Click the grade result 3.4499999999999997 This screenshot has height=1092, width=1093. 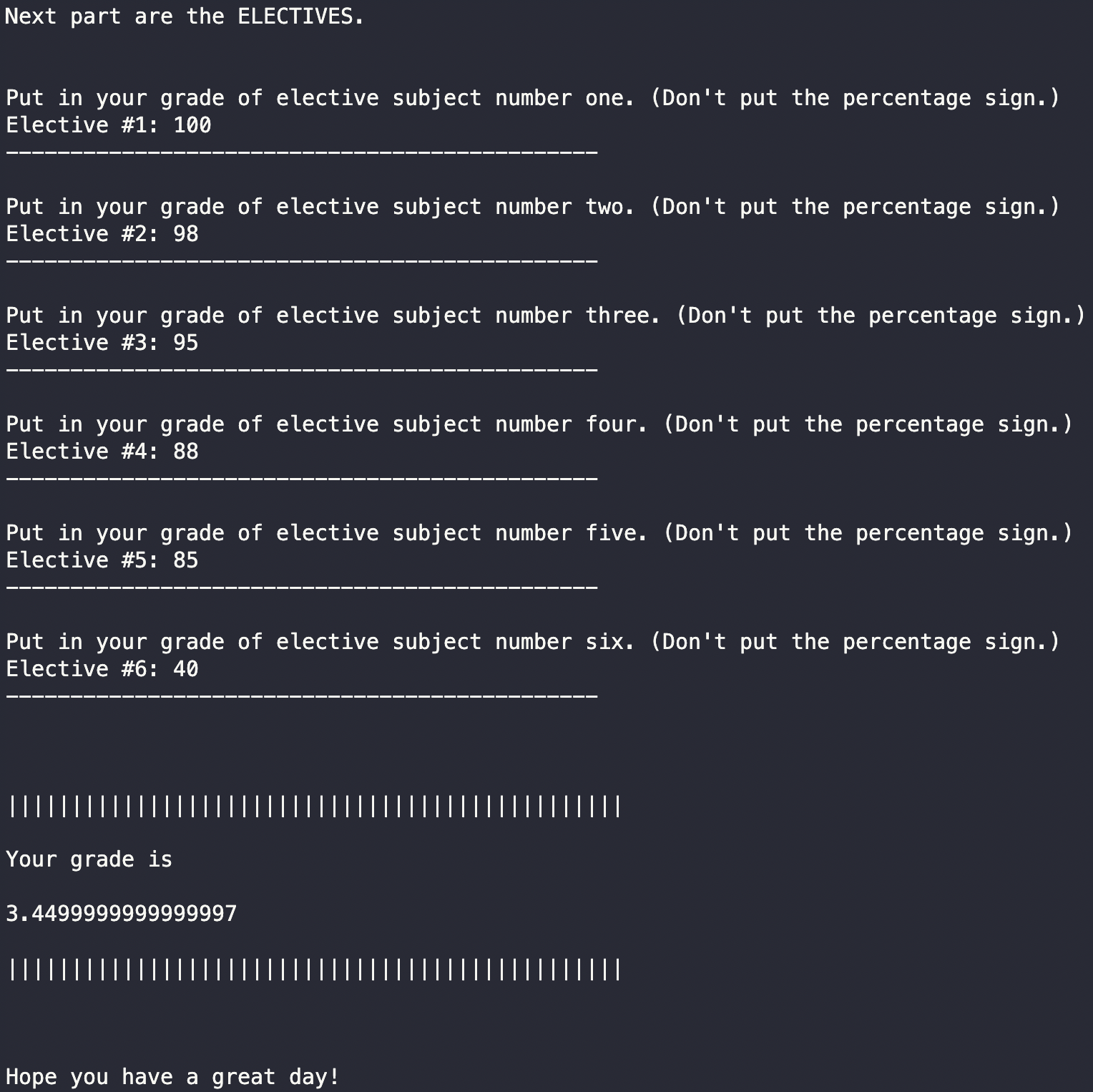tap(121, 914)
